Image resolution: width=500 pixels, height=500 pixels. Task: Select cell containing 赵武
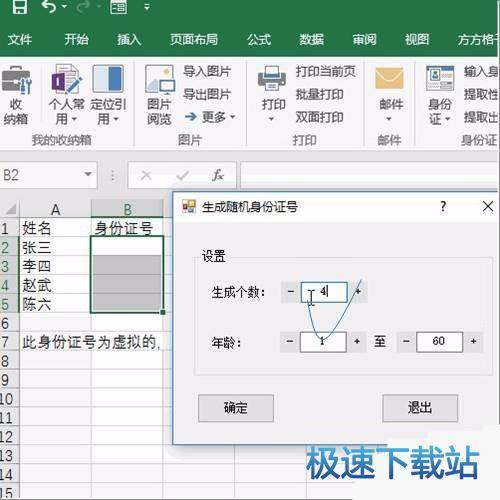pyautogui.click(x=55, y=285)
